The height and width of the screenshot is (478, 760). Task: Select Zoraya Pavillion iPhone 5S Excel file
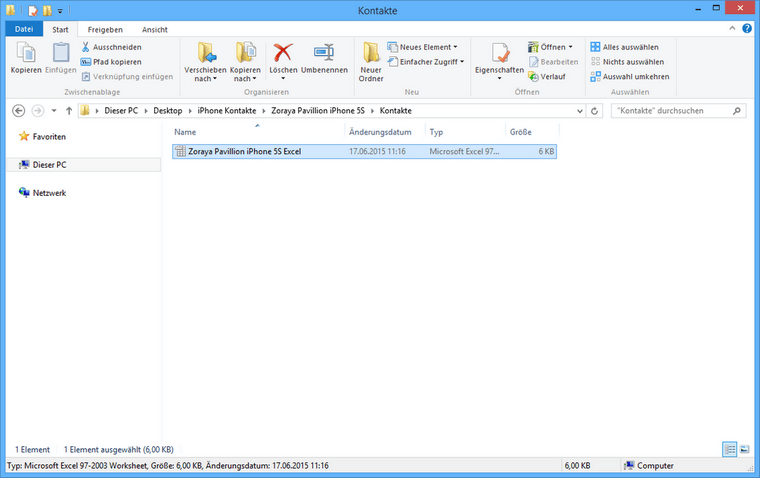click(x=364, y=151)
